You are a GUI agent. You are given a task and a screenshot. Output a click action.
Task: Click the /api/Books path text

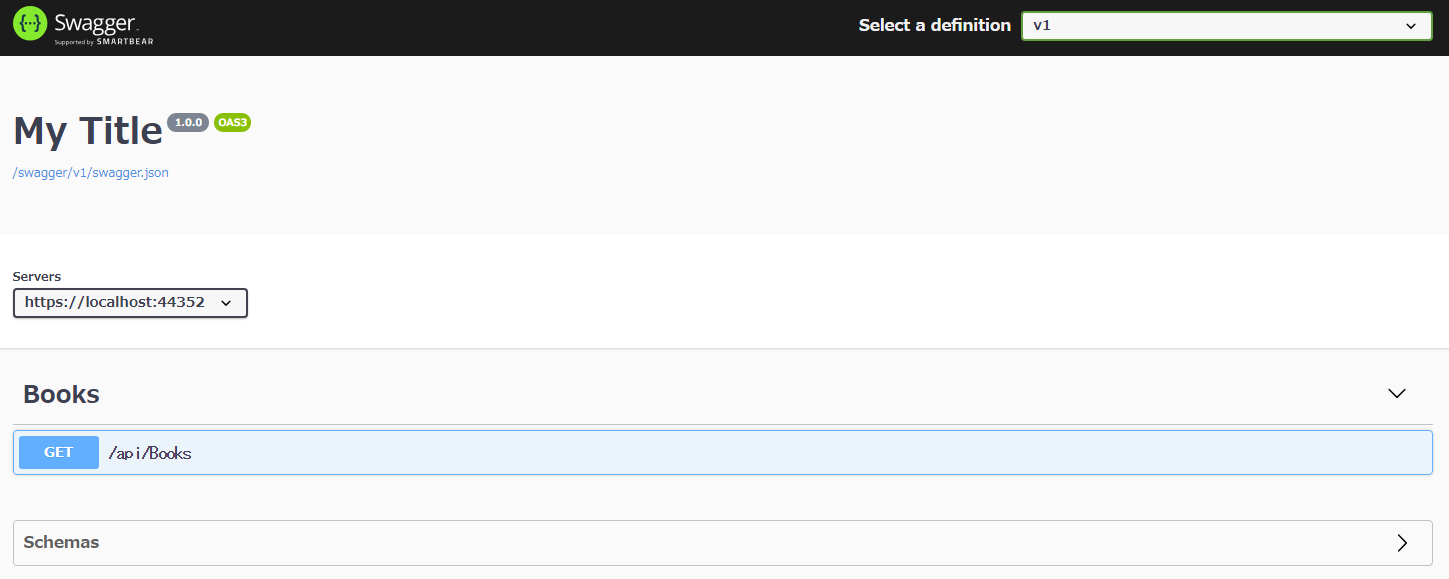pyautogui.click(x=150, y=453)
